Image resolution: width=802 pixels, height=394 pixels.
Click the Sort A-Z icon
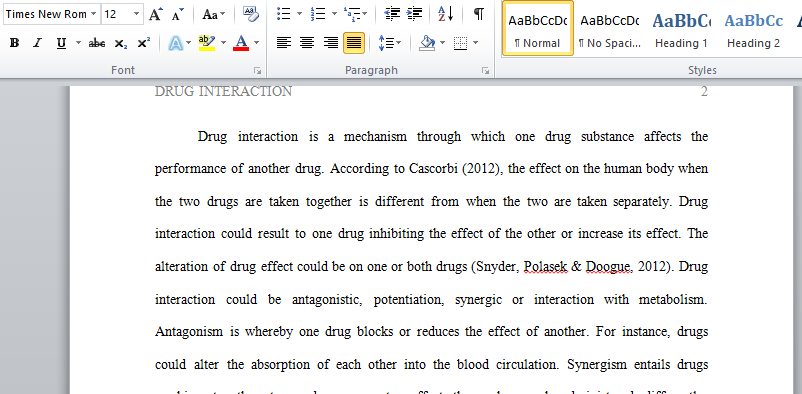click(x=445, y=14)
